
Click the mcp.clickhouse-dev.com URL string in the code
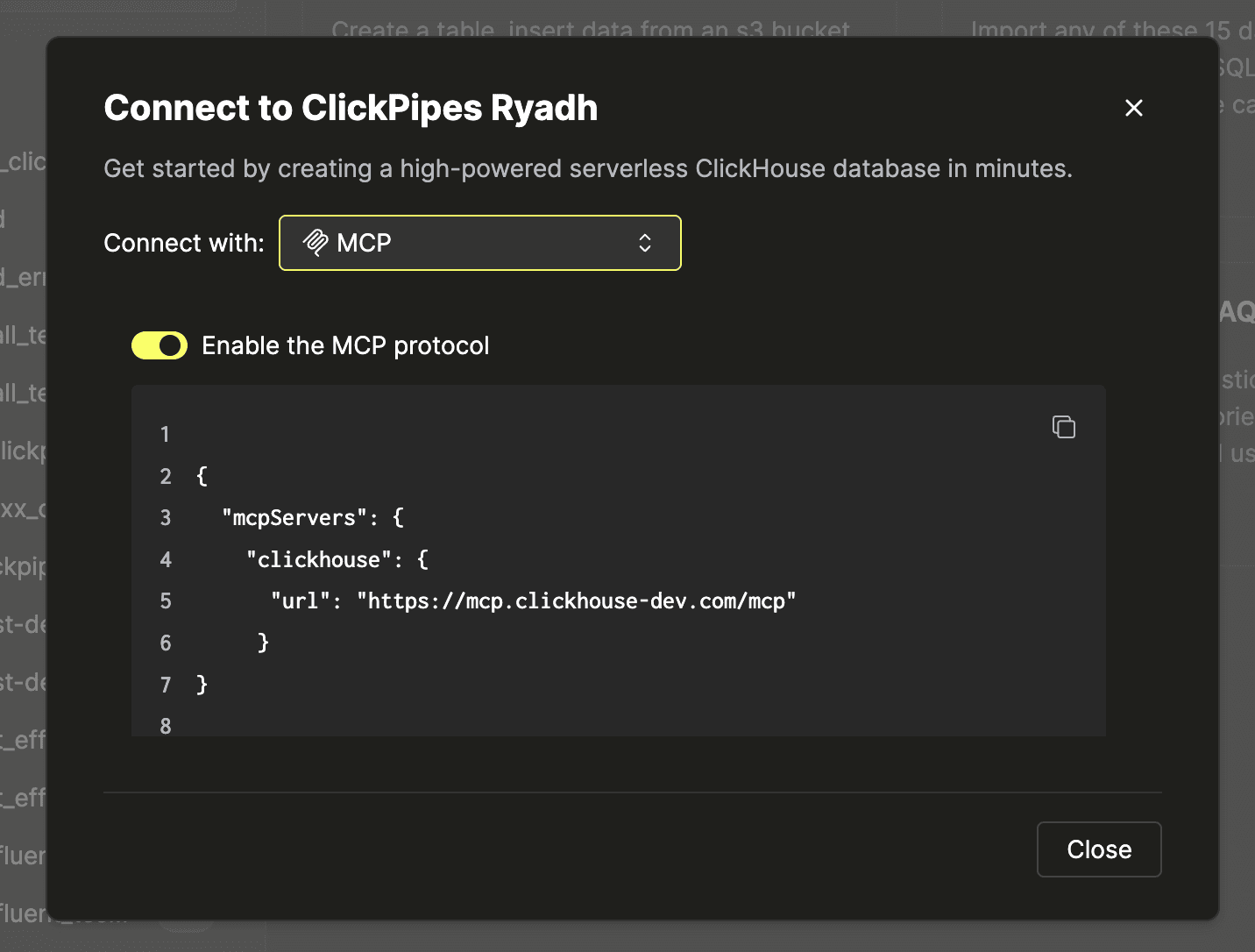(576, 601)
